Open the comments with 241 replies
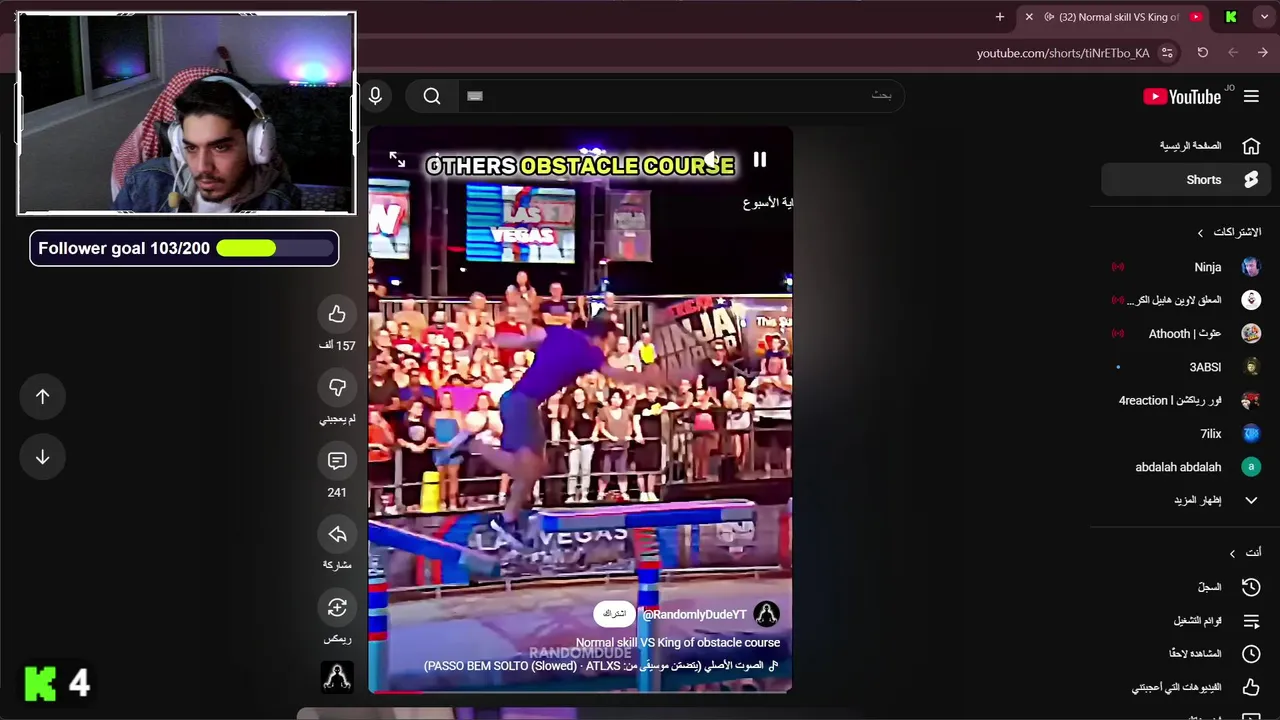The height and width of the screenshot is (720, 1280). coord(337,461)
